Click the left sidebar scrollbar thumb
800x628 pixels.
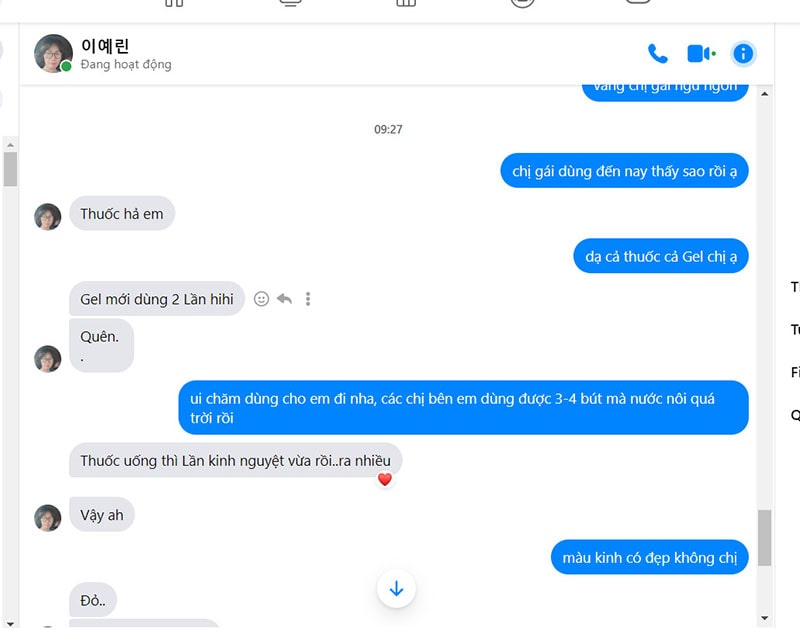coord(10,169)
